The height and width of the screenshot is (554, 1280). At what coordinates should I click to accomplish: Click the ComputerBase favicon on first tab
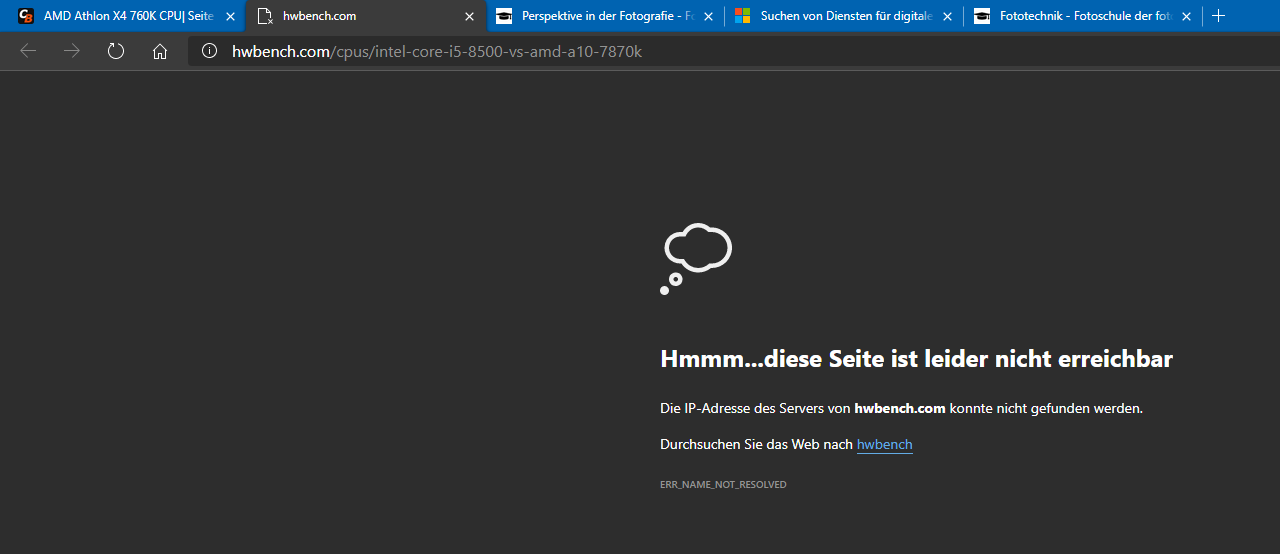click(27, 16)
